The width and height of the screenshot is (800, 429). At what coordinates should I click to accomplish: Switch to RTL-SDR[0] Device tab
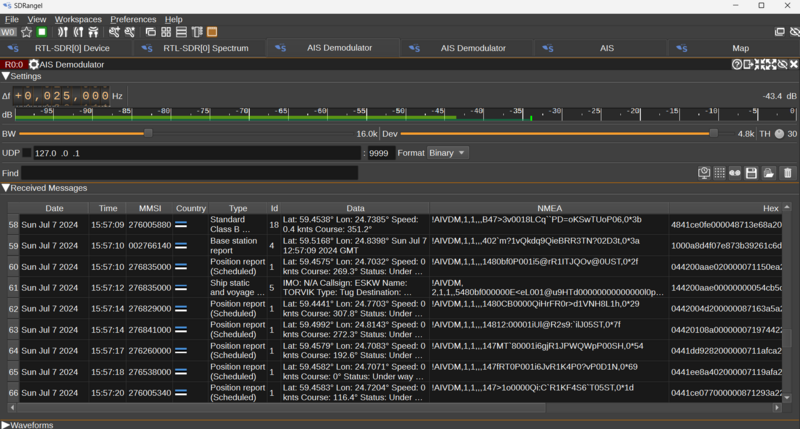(66, 48)
